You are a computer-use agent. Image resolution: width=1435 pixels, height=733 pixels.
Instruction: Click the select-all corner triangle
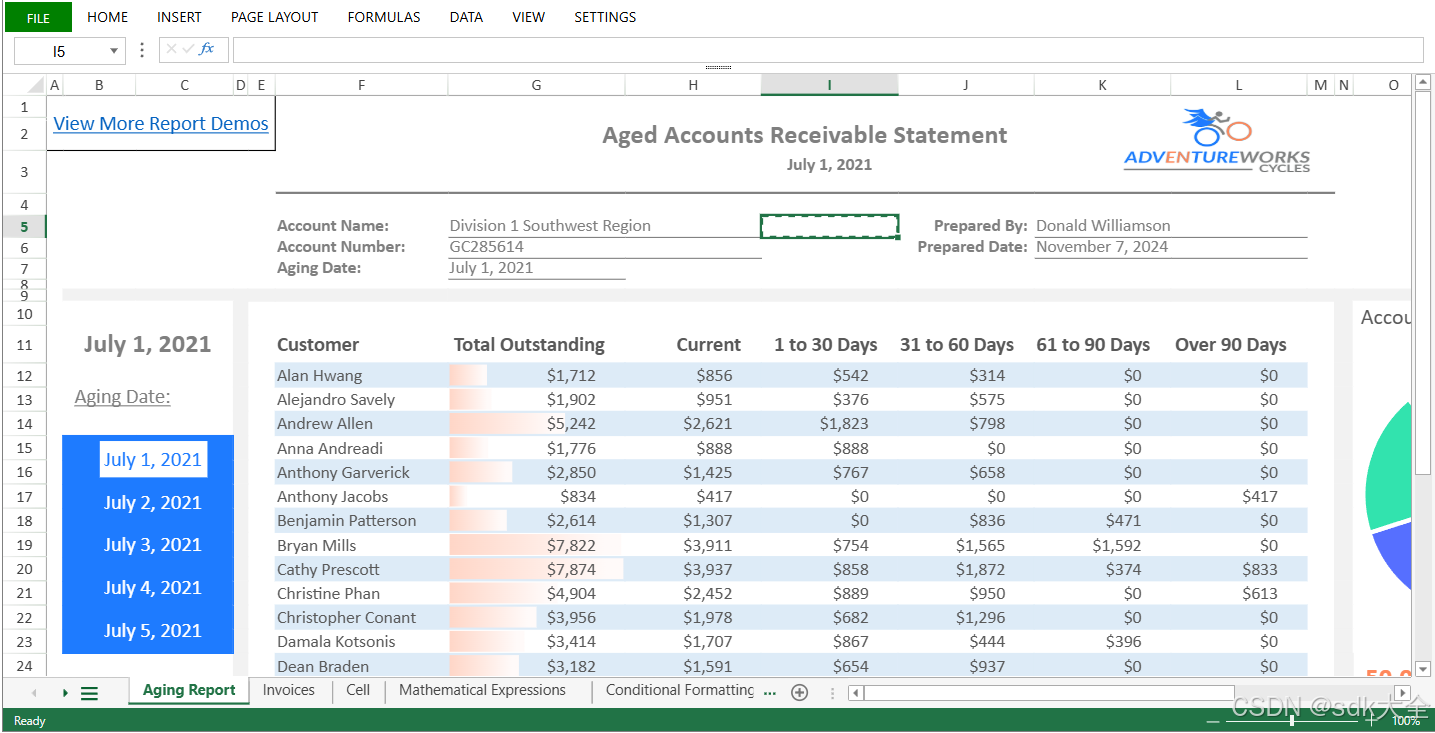click(36, 86)
